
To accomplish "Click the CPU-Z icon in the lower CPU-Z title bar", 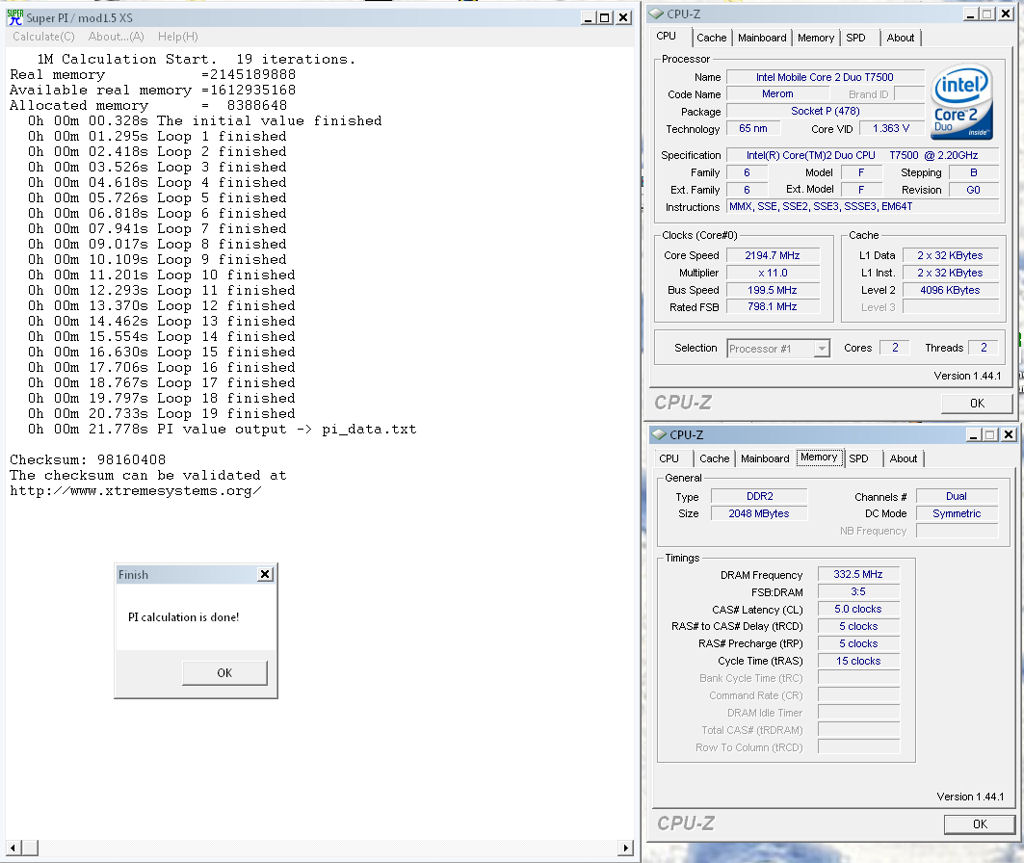I will (x=659, y=434).
